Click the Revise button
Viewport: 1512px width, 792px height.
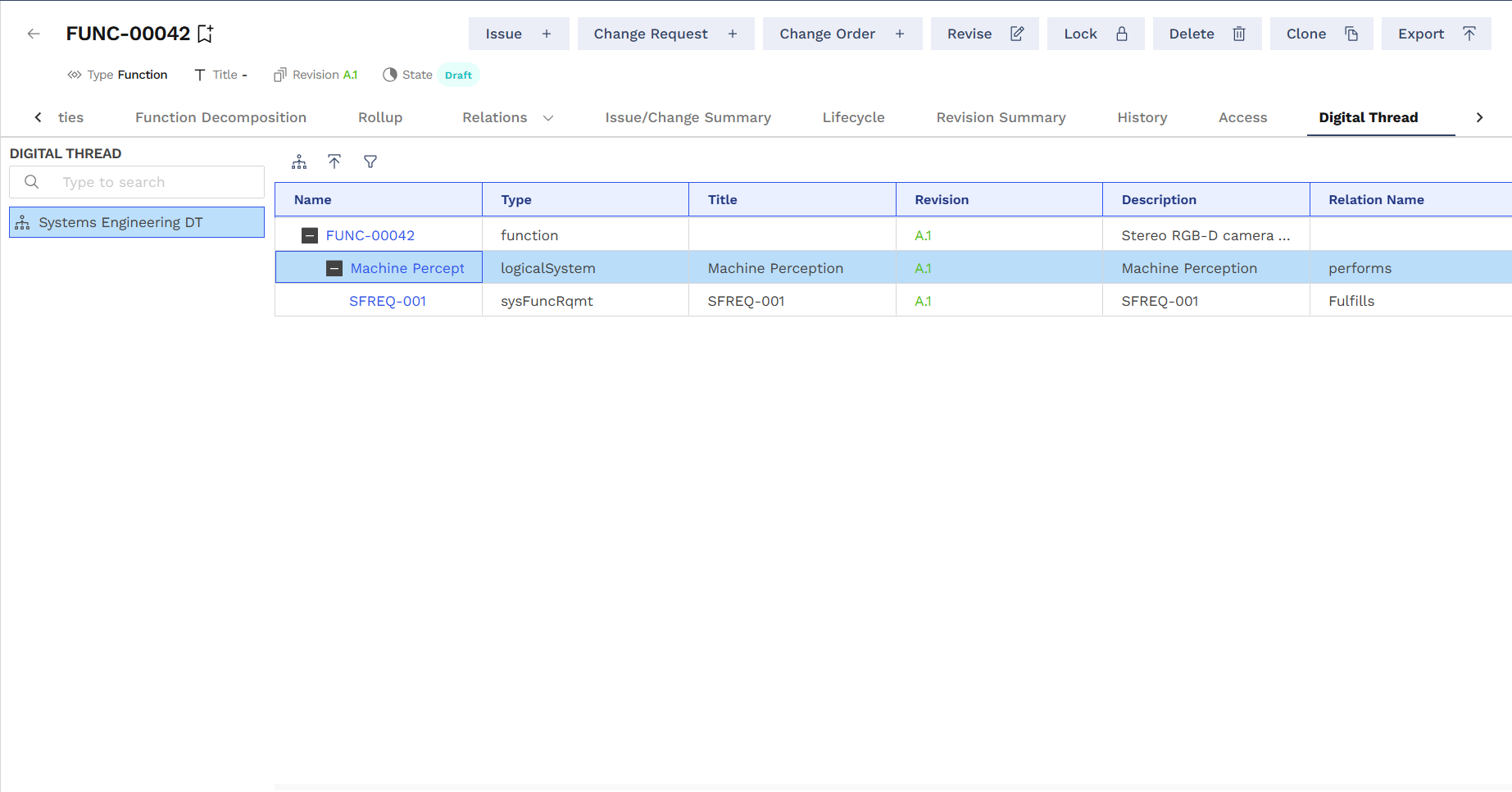985,34
